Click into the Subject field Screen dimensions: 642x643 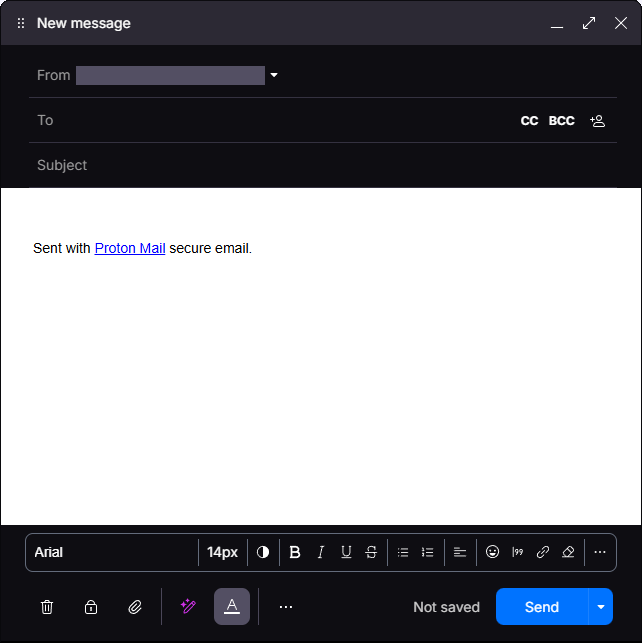323,165
